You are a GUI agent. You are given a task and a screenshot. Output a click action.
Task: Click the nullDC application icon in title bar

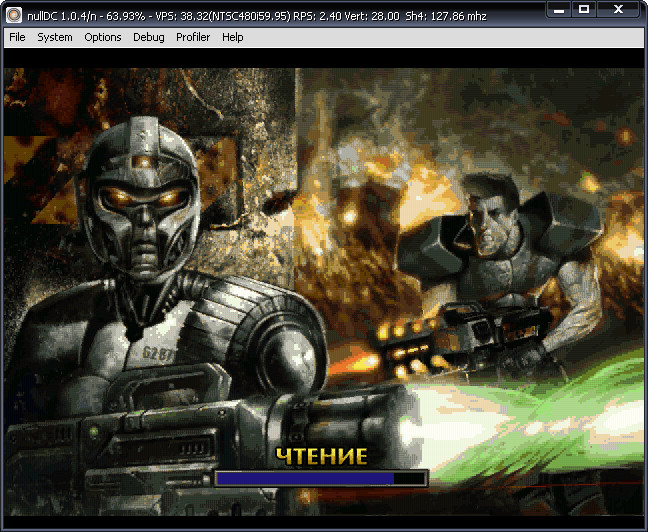click(14, 16)
